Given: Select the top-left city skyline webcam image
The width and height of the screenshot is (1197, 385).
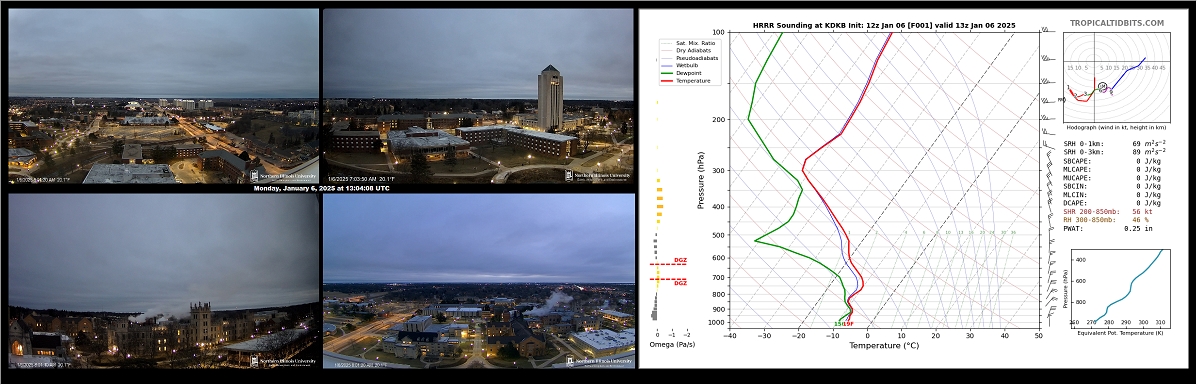Looking at the screenshot, I should pyautogui.click(x=163, y=95).
